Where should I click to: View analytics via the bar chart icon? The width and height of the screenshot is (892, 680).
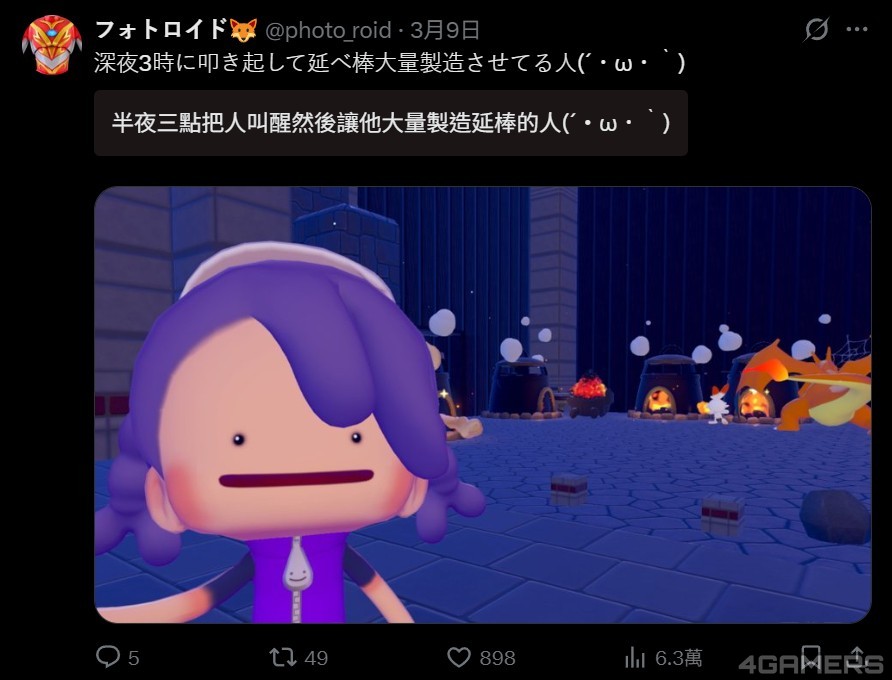pyautogui.click(x=634, y=657)
